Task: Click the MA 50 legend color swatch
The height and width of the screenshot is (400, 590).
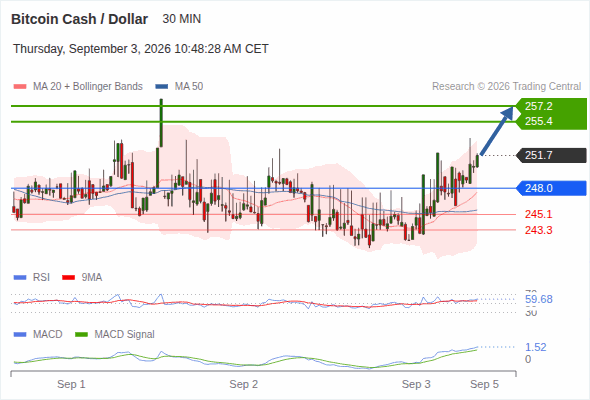Action: pos(162,87)
